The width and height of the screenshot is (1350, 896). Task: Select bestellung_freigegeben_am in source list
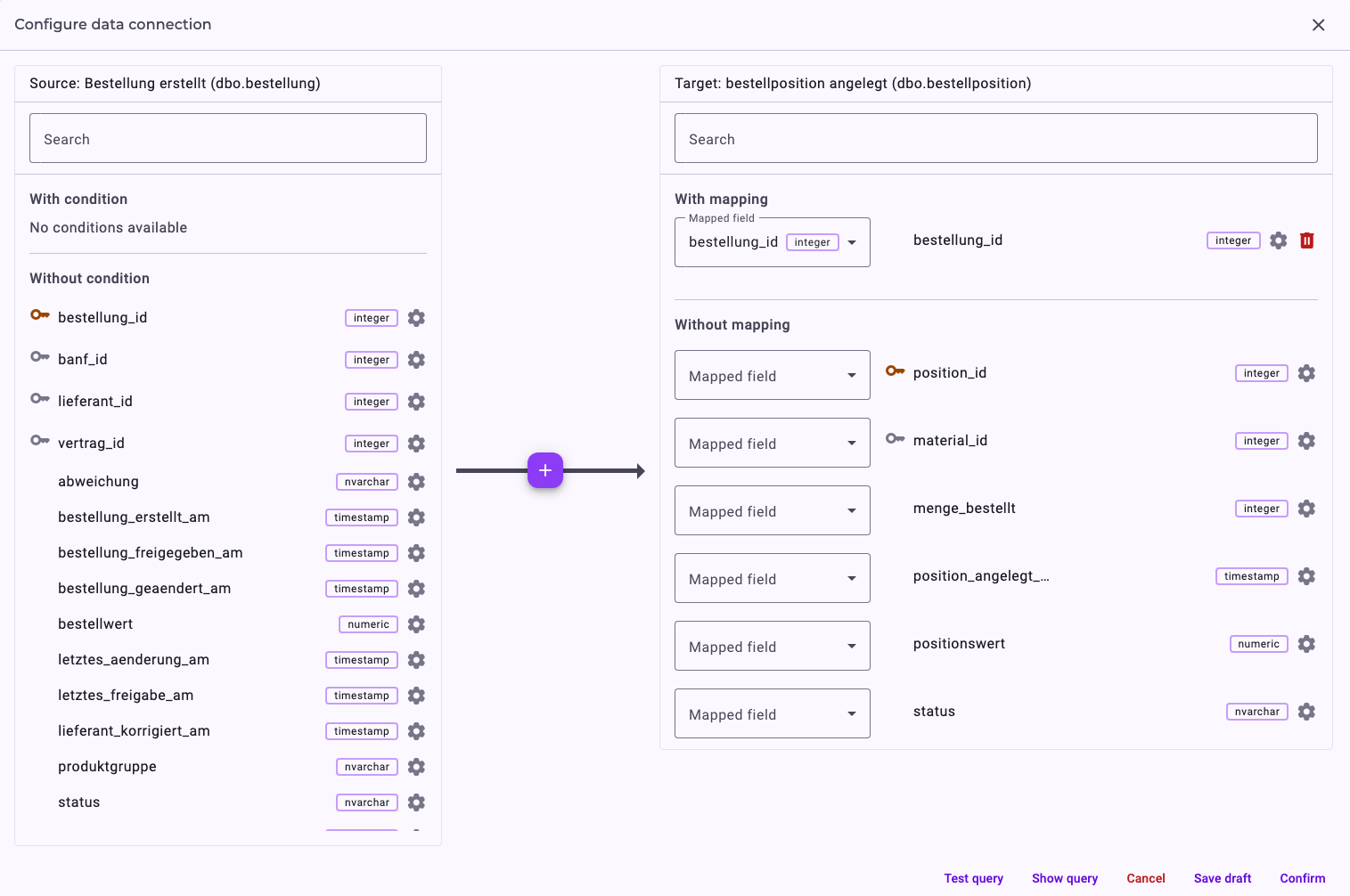tap(151, 553)
